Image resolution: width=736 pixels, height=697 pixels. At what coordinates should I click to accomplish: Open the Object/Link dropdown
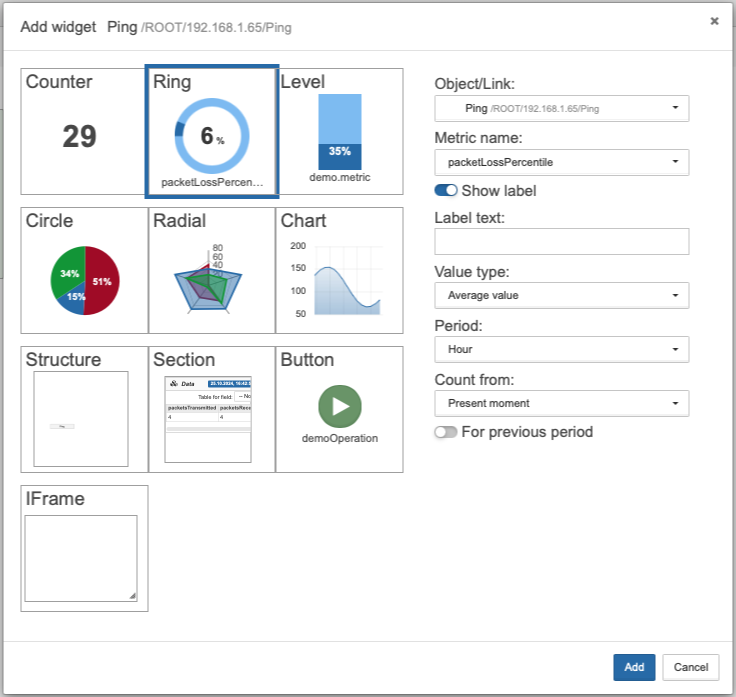[561, 108]
